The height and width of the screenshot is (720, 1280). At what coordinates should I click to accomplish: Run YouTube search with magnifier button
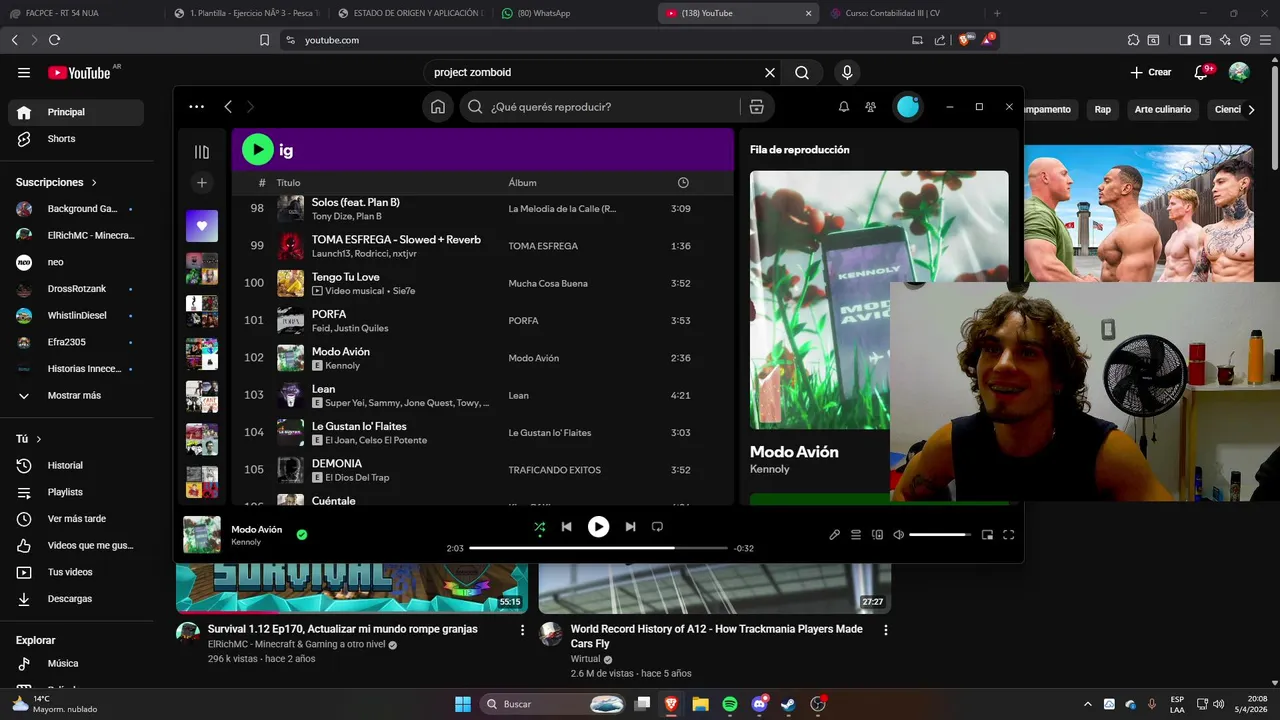[x=802, y=72]
